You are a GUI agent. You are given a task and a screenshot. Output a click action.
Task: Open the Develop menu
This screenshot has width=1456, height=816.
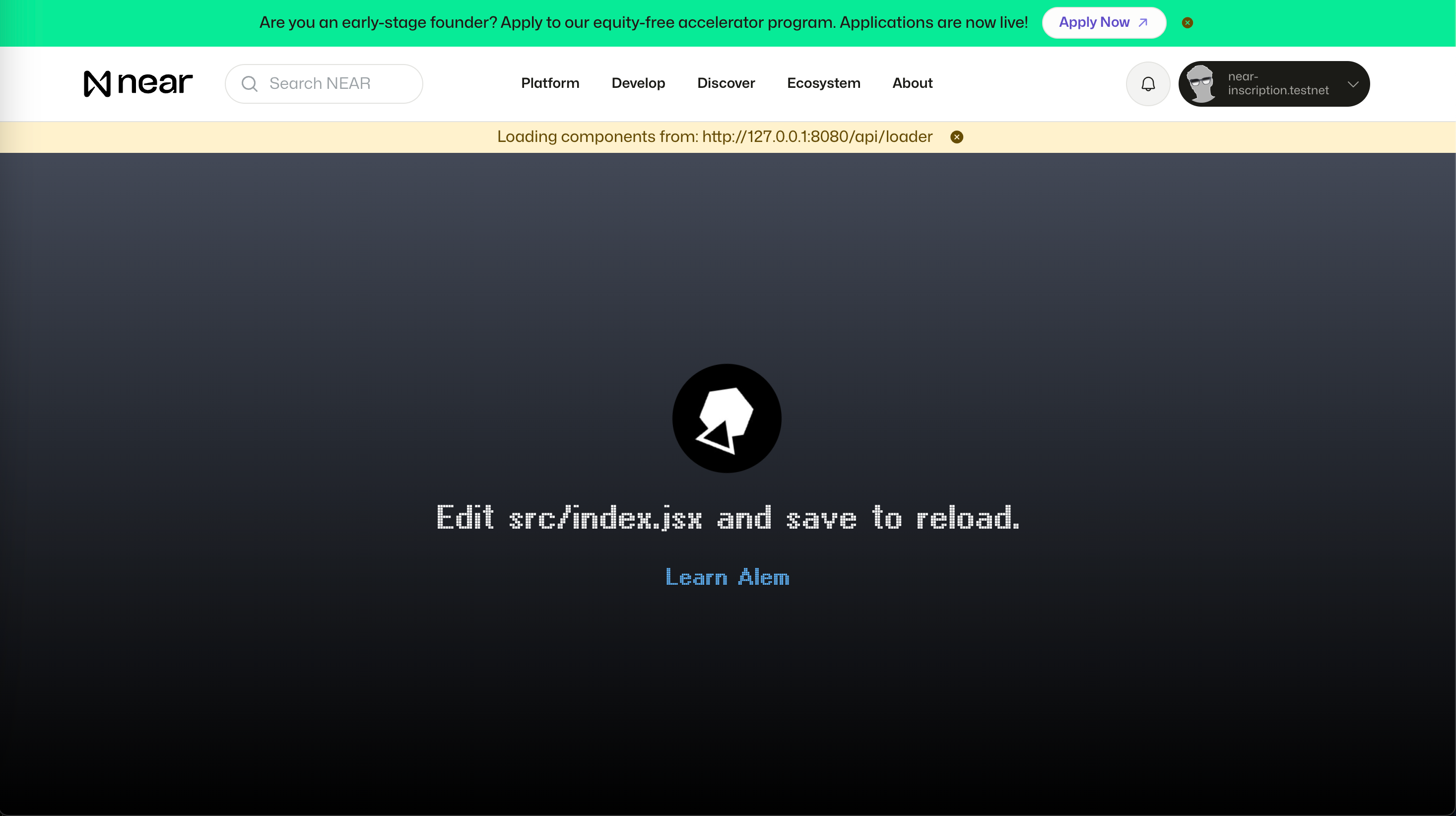point(638,83)
